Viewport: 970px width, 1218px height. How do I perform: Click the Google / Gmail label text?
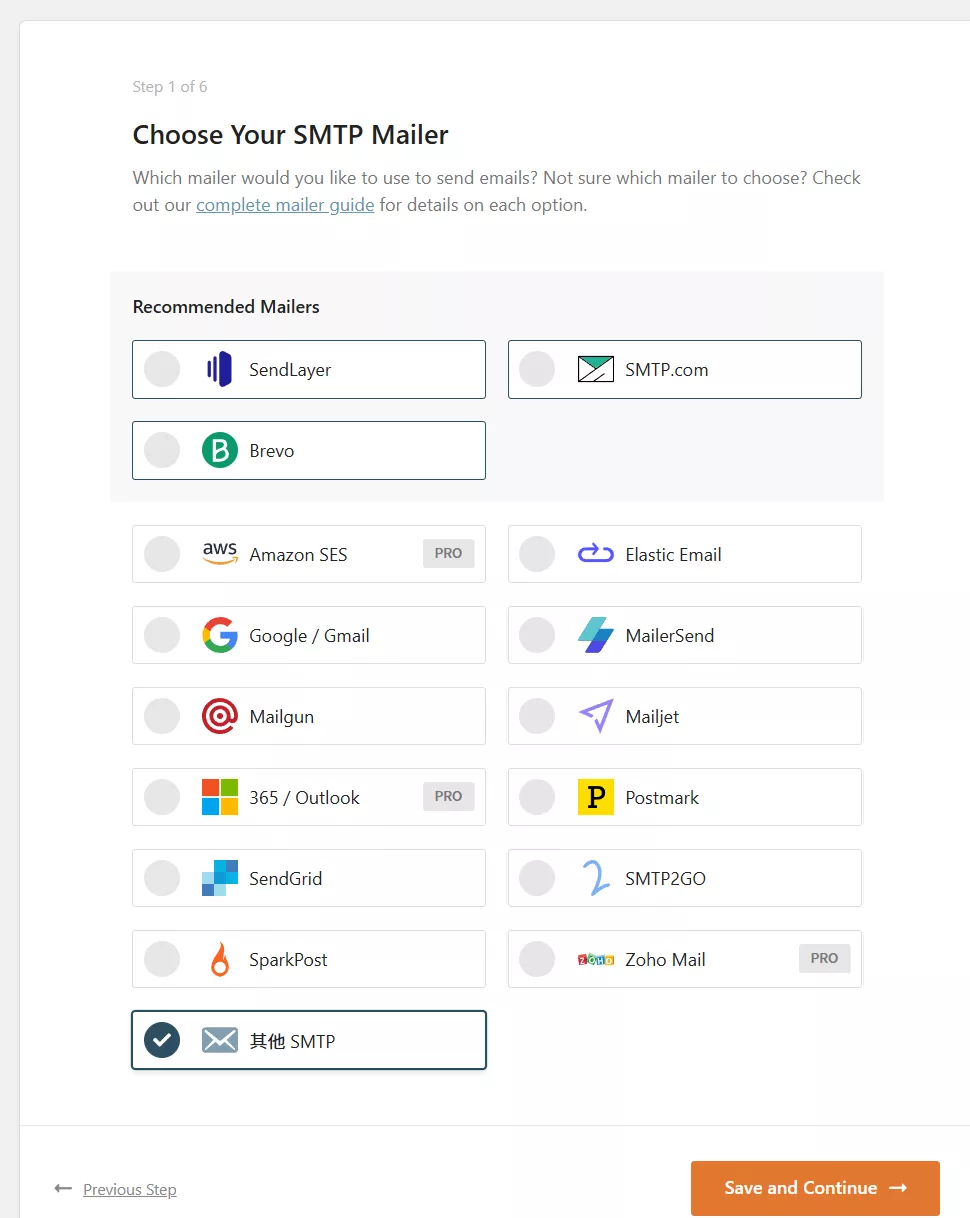coord(309,636)
